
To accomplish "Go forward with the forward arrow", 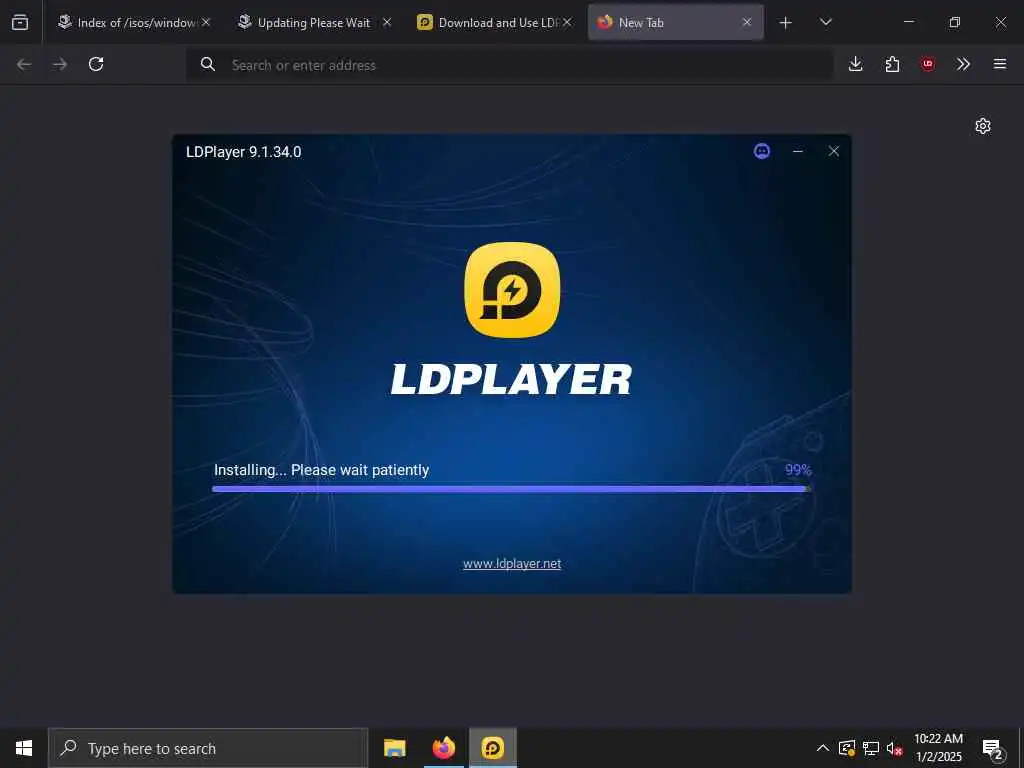I will click(60, 64).
